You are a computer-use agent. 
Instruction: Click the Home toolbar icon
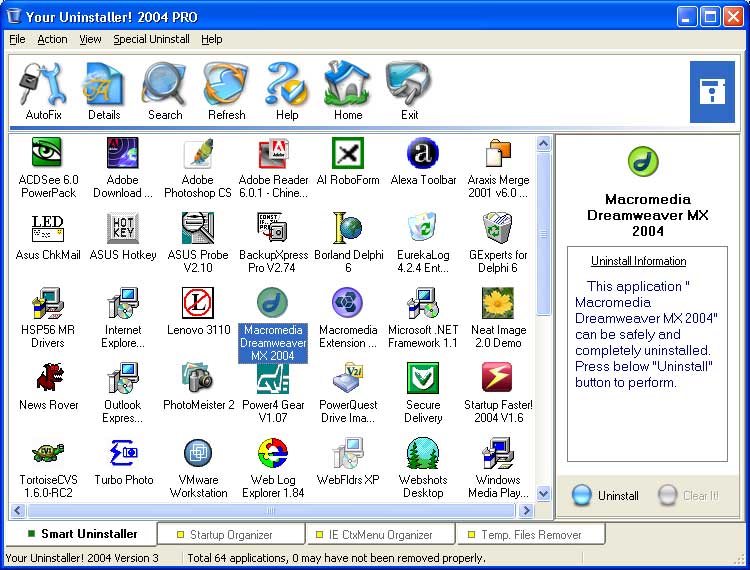pos(348,90)
